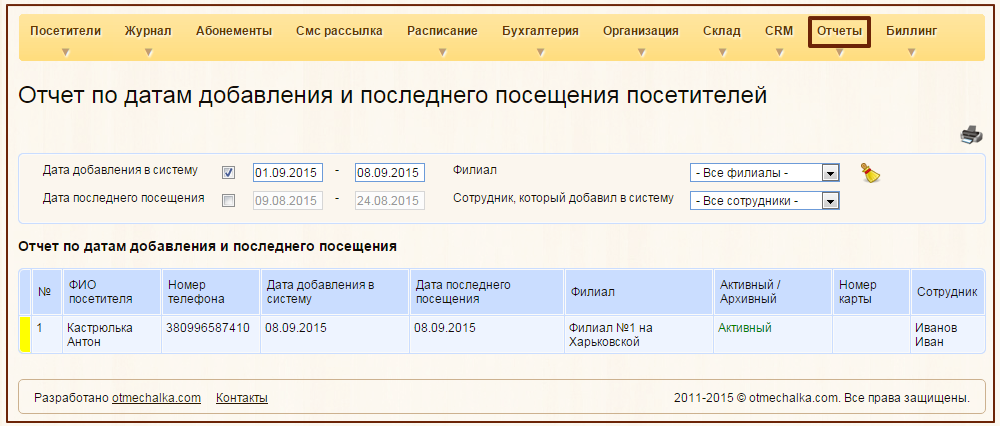The height and width of the screenshot is (426, 1000).
Task: Click 'Дата добавления в систему' column header
Action: [x=335, y=292]
